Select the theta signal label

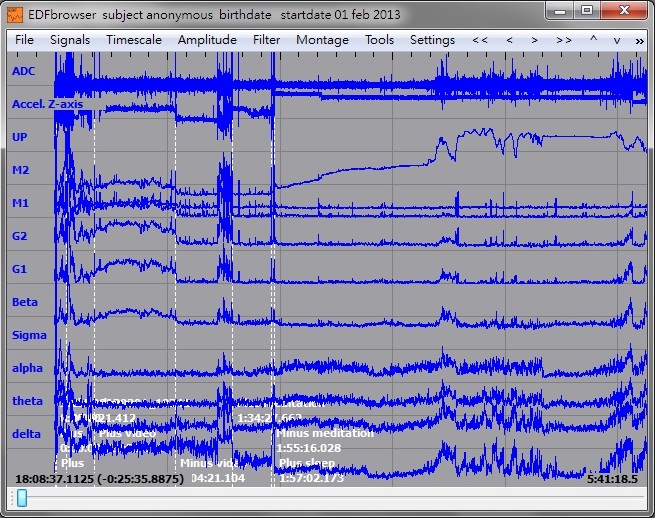pyautogui.click(x=27, y=401)
